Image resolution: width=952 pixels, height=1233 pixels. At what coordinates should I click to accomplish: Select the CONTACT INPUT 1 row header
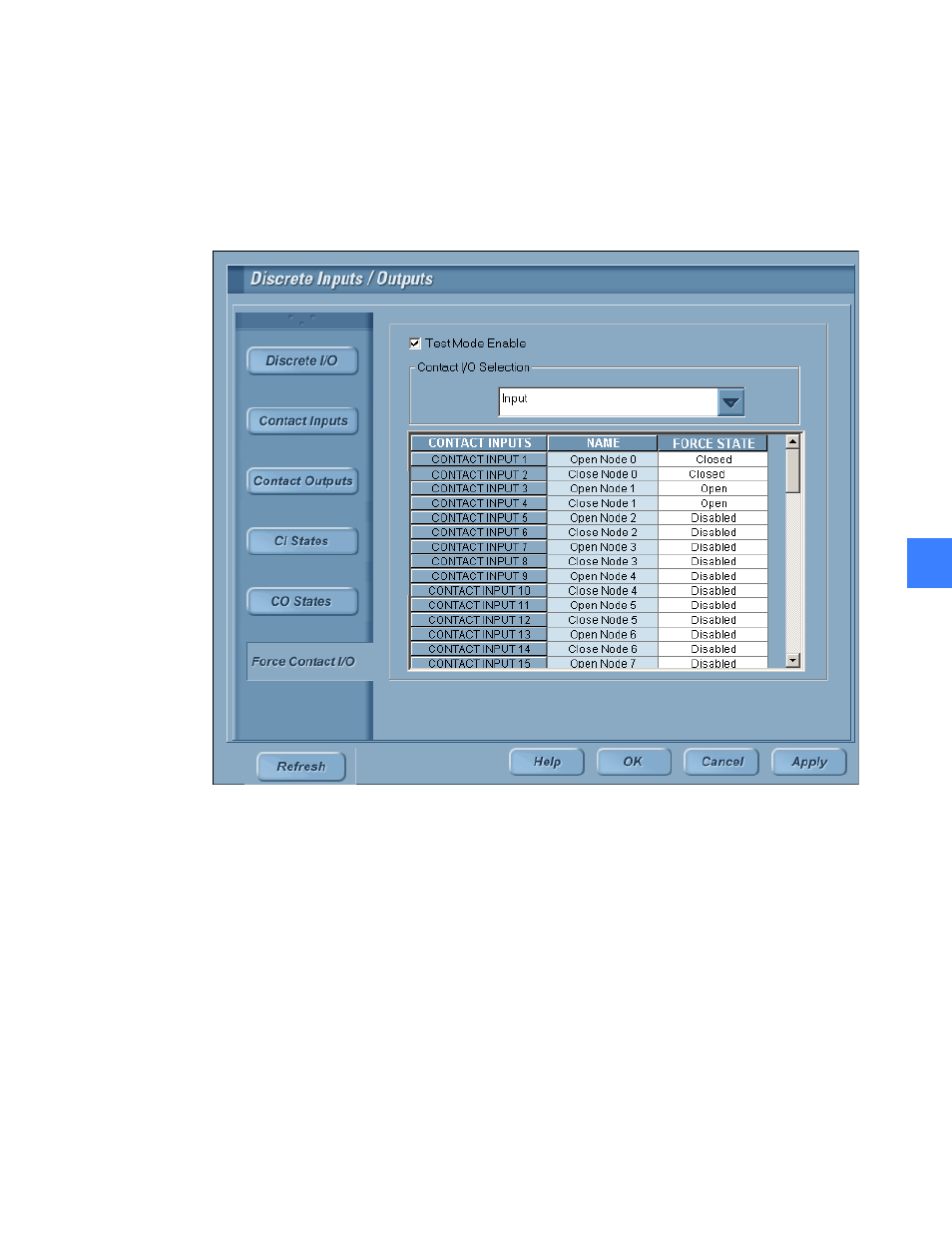tap(479, 460)
